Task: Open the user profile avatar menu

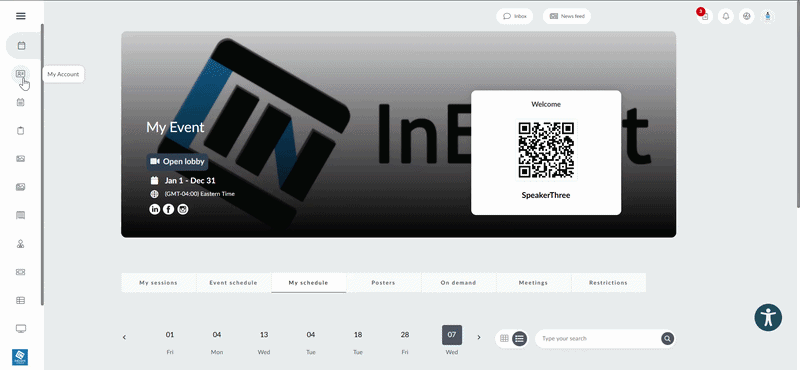Action: pyautogui.click(x=767, y=16)
